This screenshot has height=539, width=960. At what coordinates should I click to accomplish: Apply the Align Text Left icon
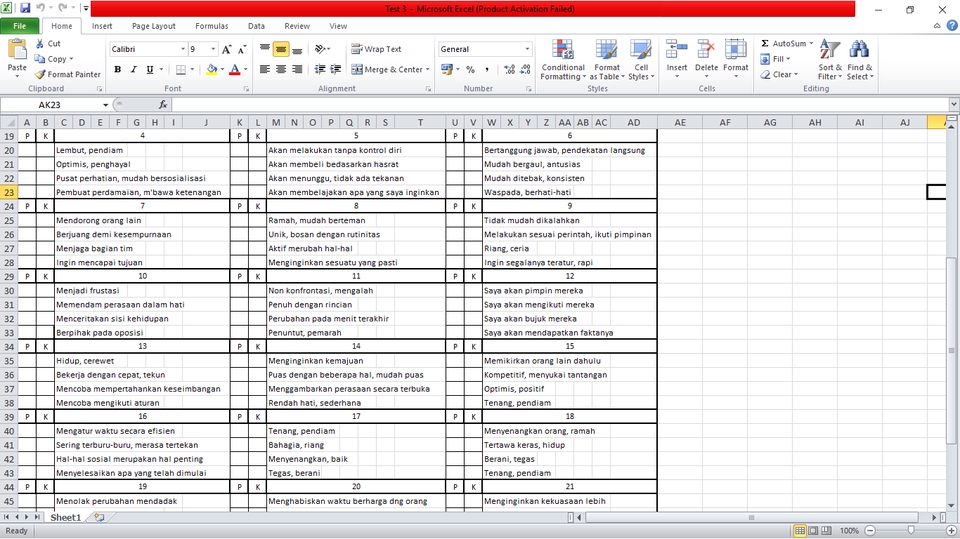point(264,69)
